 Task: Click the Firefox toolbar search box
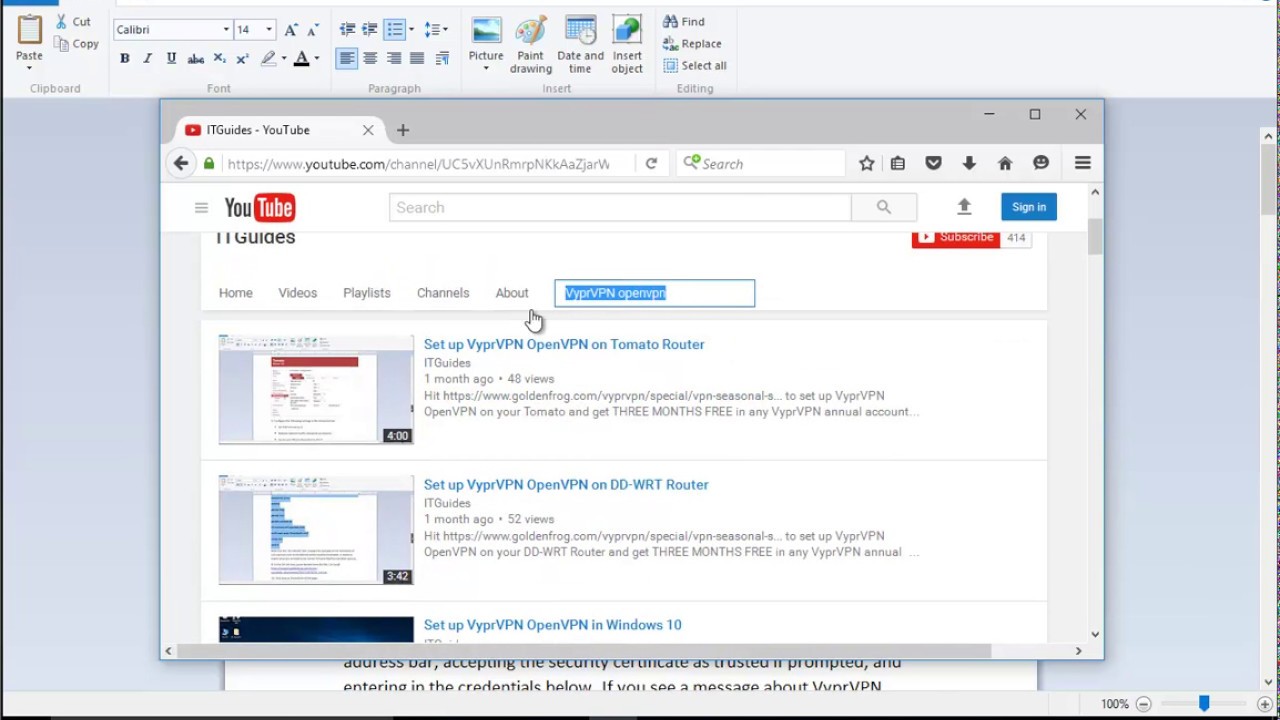(x=761, y=164)
